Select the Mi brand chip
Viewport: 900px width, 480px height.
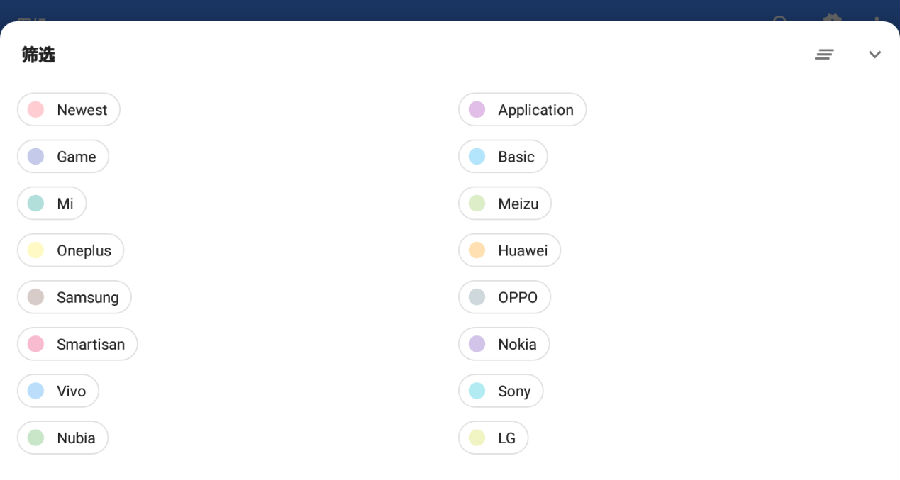52,203
